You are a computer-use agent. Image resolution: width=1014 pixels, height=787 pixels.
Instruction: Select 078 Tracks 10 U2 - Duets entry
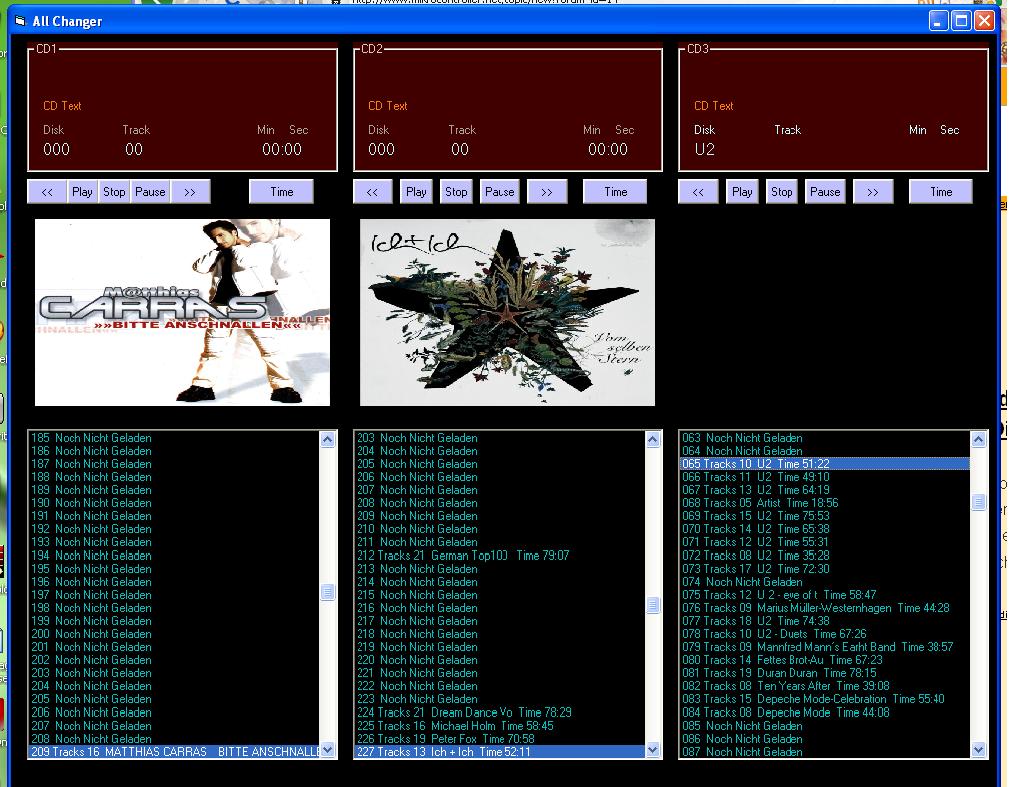[825, 634]
